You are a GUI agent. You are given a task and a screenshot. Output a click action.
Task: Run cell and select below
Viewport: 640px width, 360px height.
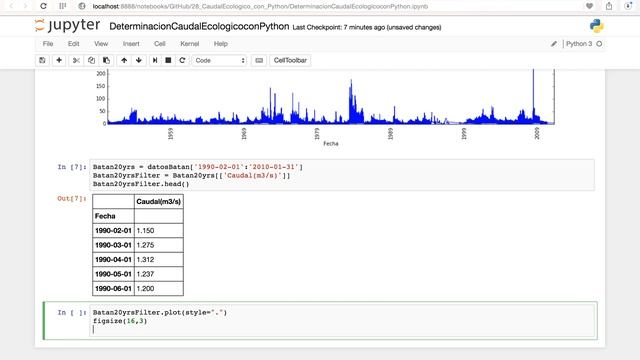pos(155,60)
